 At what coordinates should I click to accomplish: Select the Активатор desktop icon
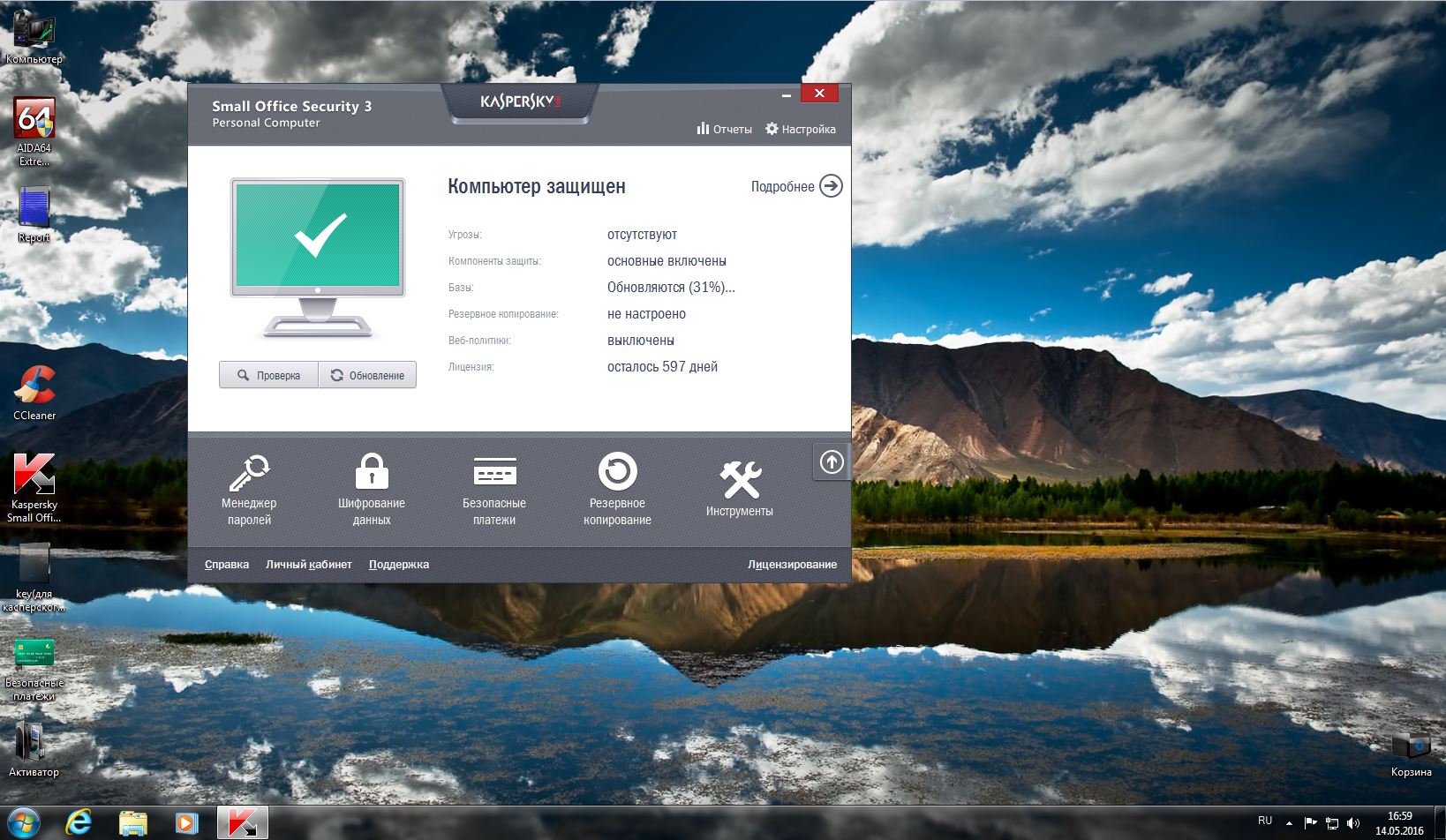coord(34,750)
